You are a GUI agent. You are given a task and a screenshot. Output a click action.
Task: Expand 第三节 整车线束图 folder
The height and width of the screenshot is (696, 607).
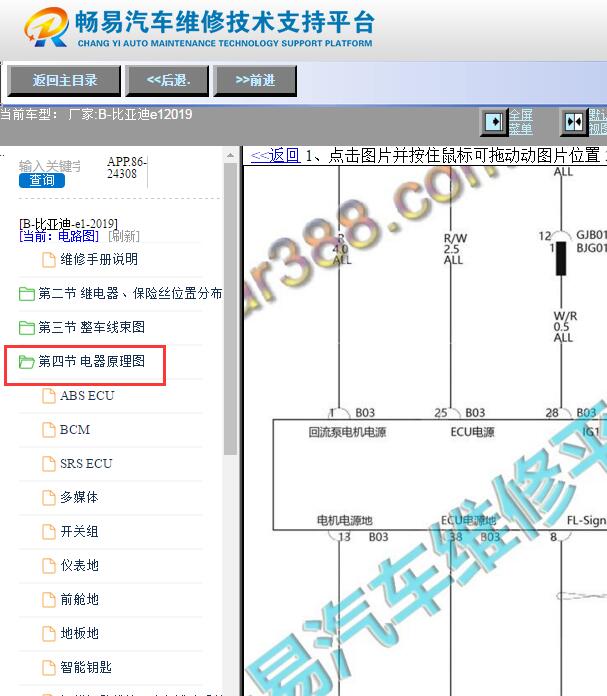tap(91, 328)
